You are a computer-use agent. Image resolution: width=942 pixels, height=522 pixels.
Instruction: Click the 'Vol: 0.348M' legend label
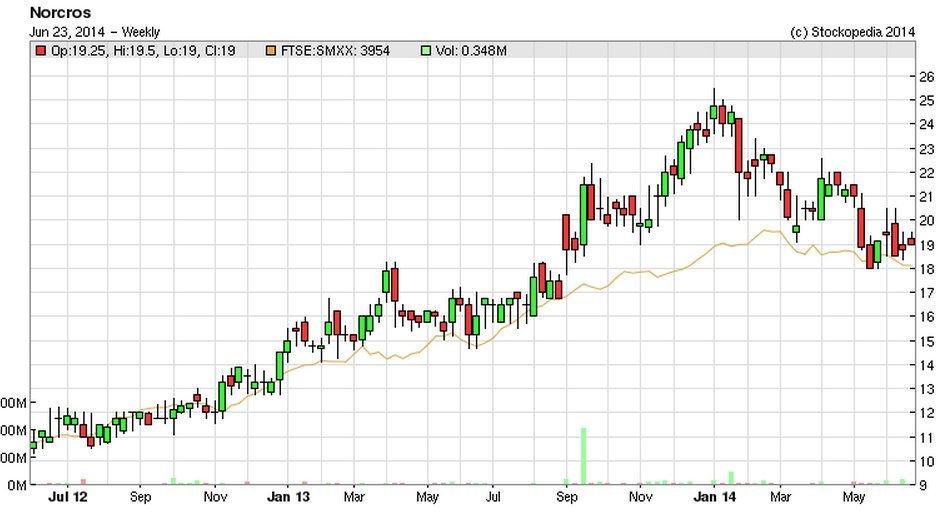click(471, 51)
